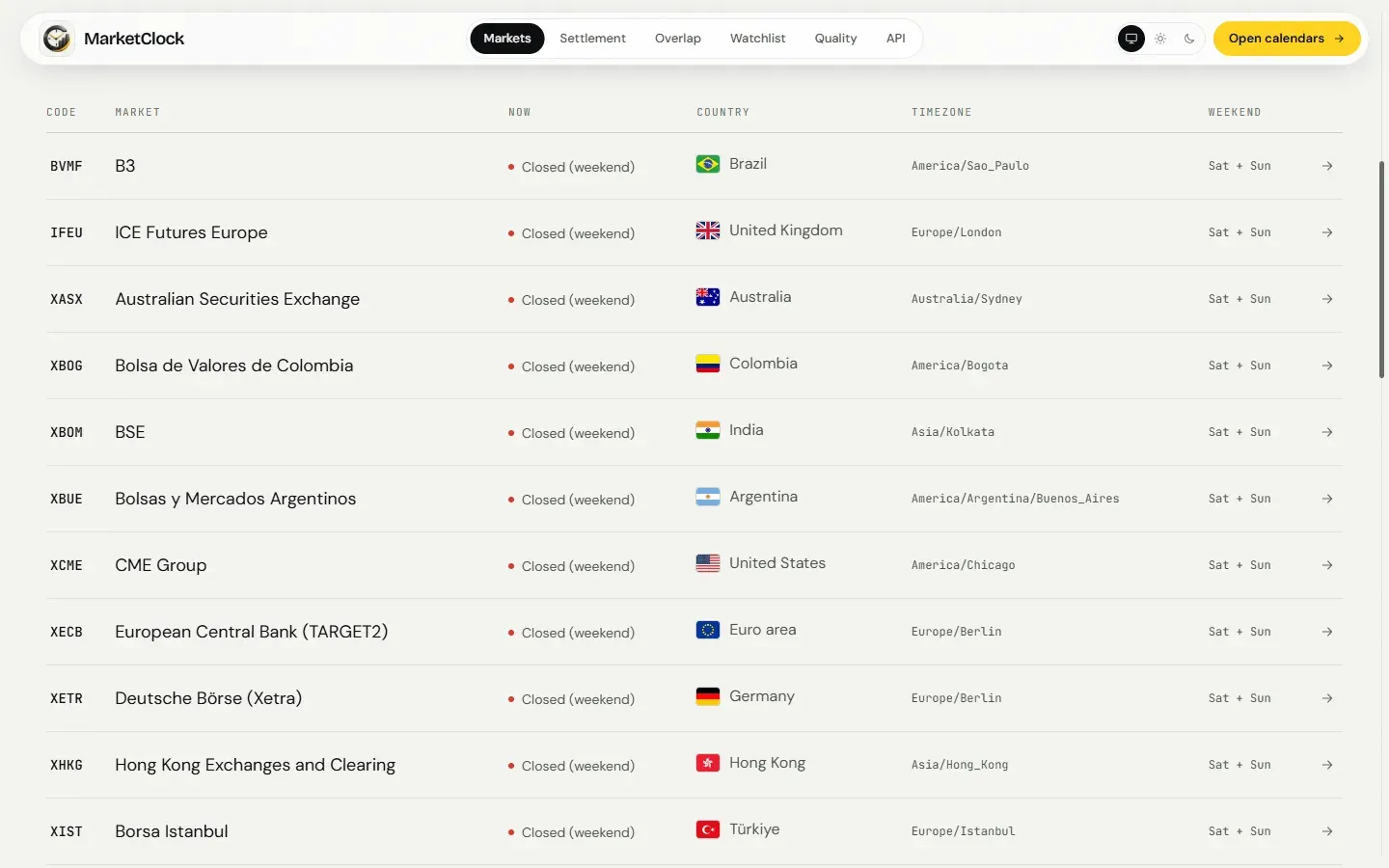Click the Bolsa de Valores de Colombia name
The width and height of the screenshot is (1389, 868).
click(x=234, y=366)
